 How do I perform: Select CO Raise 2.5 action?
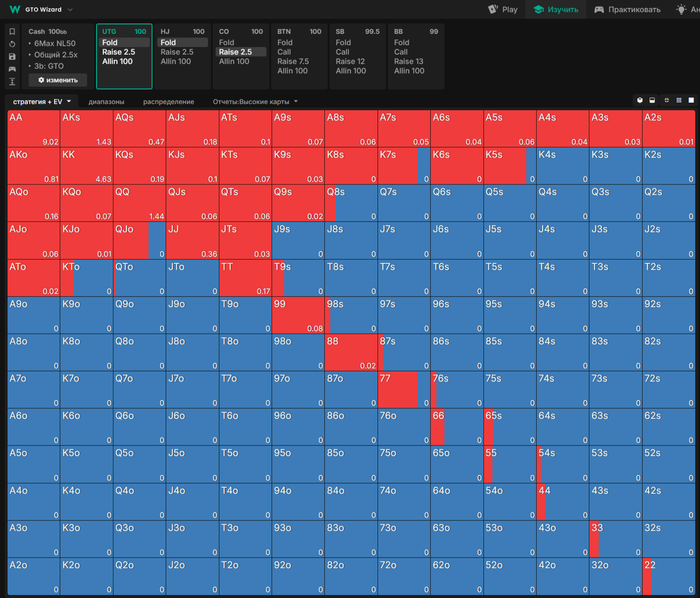coord(241,52)
